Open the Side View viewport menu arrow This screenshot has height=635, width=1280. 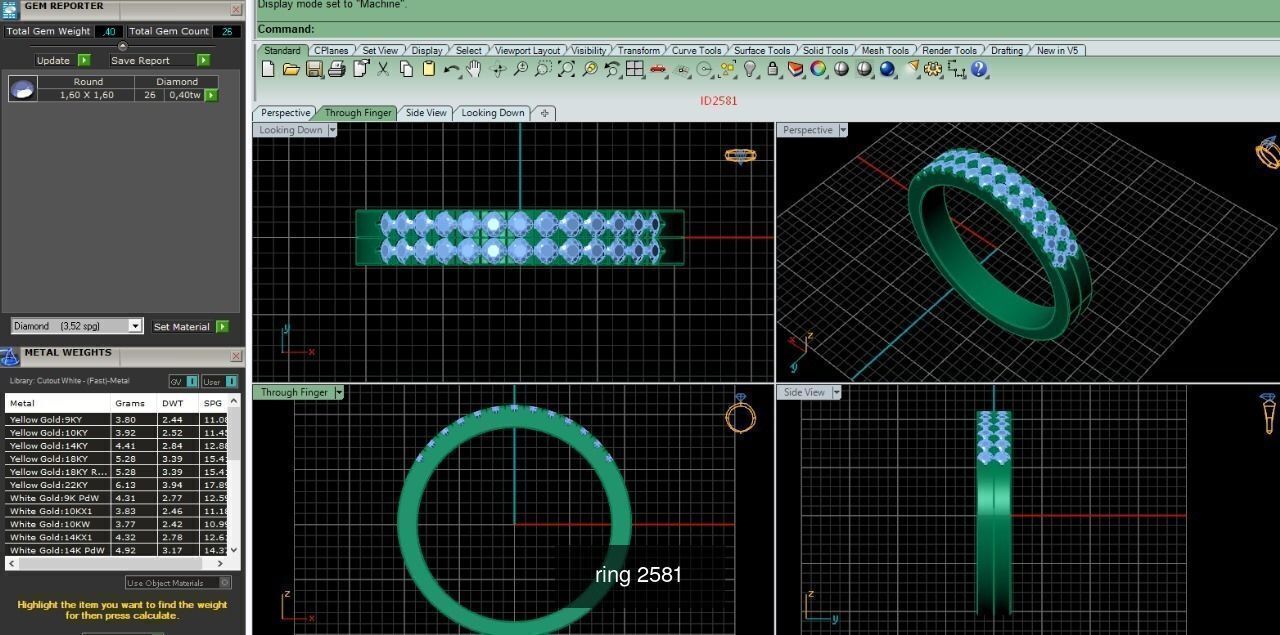836,392
